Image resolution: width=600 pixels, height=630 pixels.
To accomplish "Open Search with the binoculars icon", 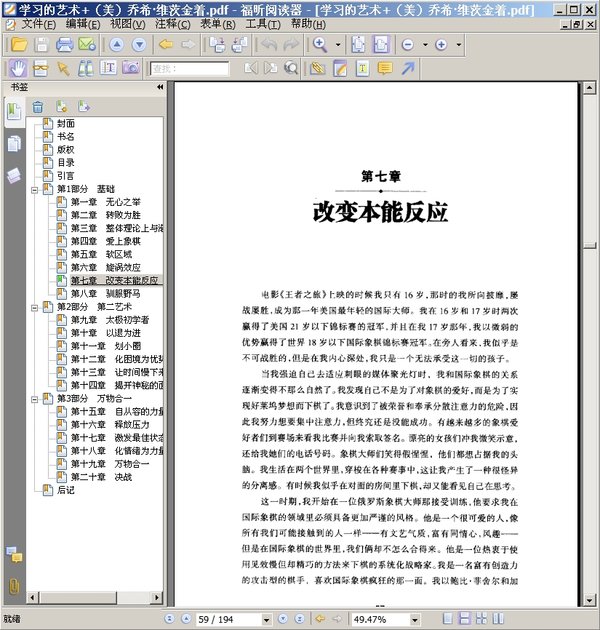I will point(86,68).
